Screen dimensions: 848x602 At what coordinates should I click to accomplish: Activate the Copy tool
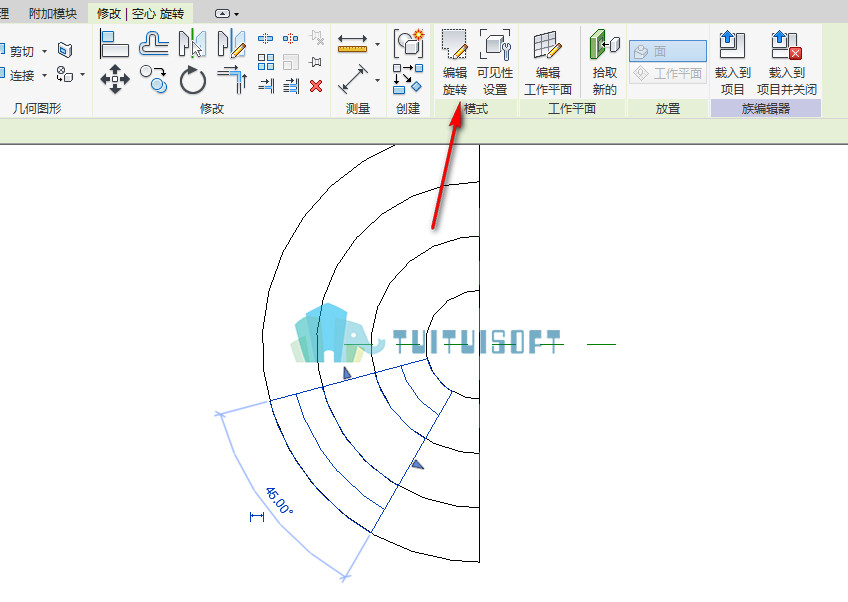click(x=154, y=79)
